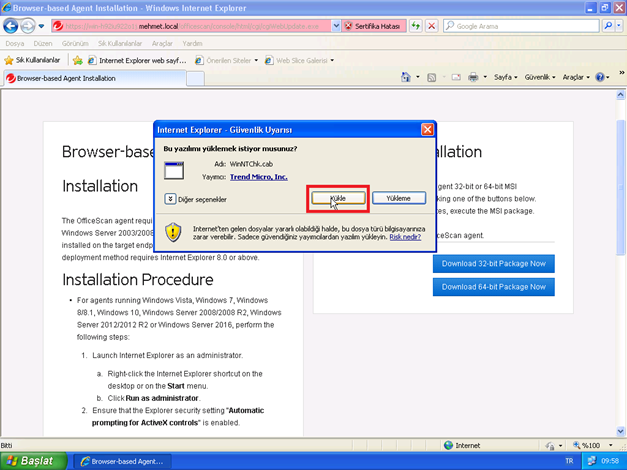Click the system tray network icon
This screenshot has height=470, width=627.
pyautogui.click(x=591, y=461)
